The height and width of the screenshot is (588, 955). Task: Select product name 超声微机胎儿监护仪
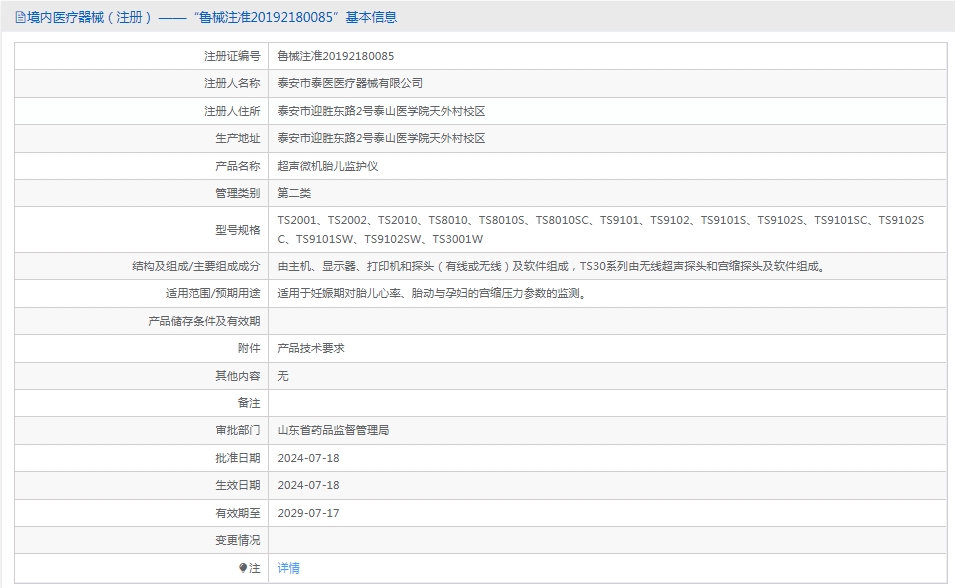click(328, 166)
